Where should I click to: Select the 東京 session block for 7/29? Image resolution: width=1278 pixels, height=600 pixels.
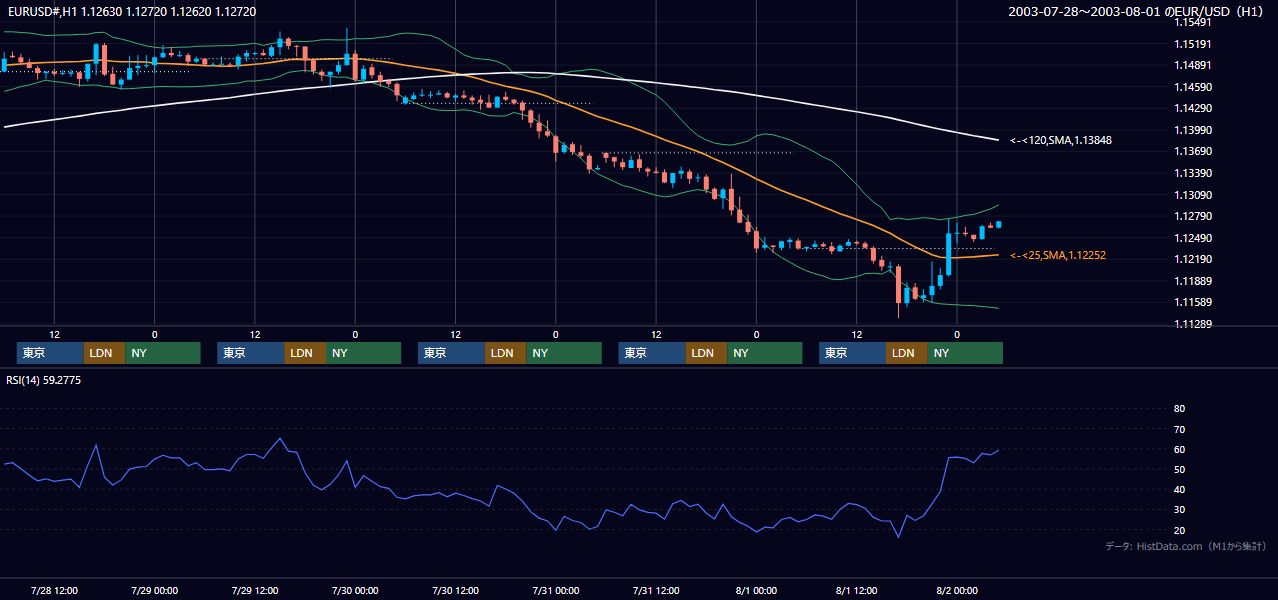[x=251, y=353]
